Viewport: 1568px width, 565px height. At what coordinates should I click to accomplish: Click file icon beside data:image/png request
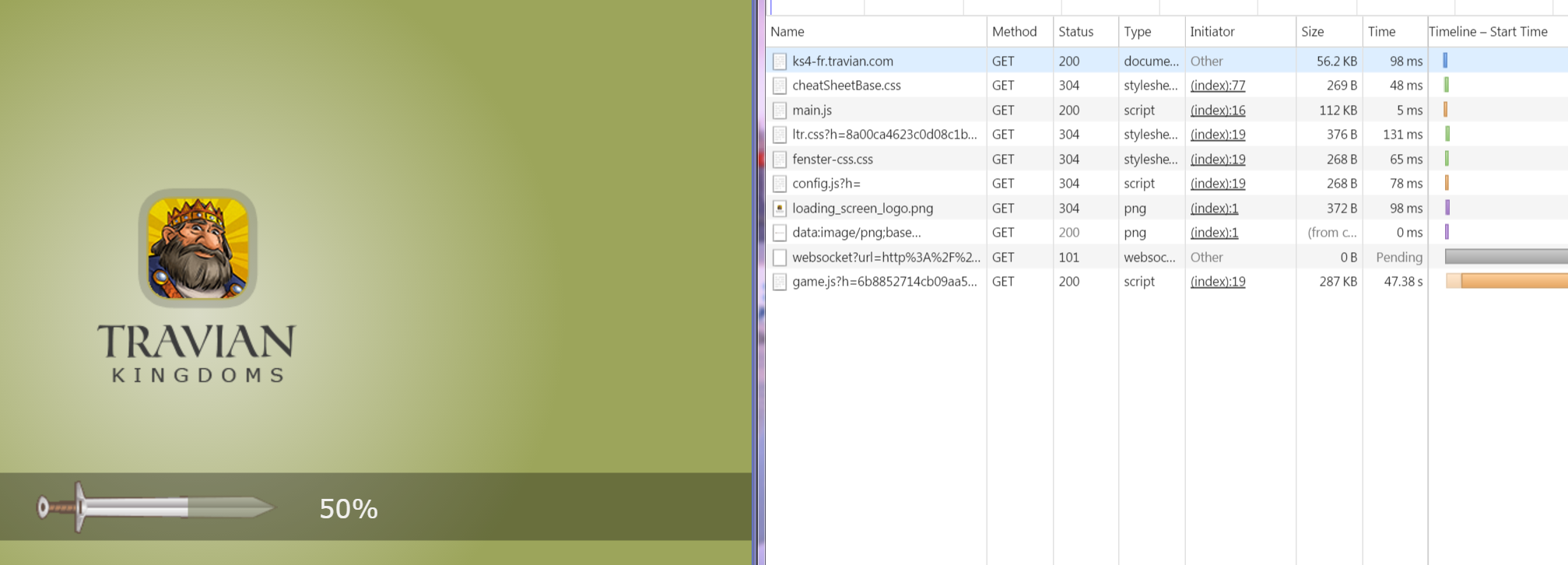point(779,233)
